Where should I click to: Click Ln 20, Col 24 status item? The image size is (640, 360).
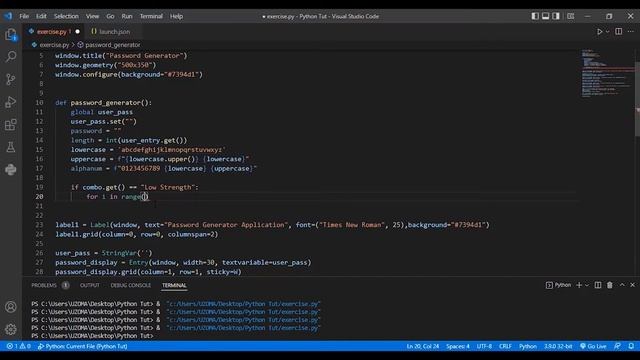422,346
